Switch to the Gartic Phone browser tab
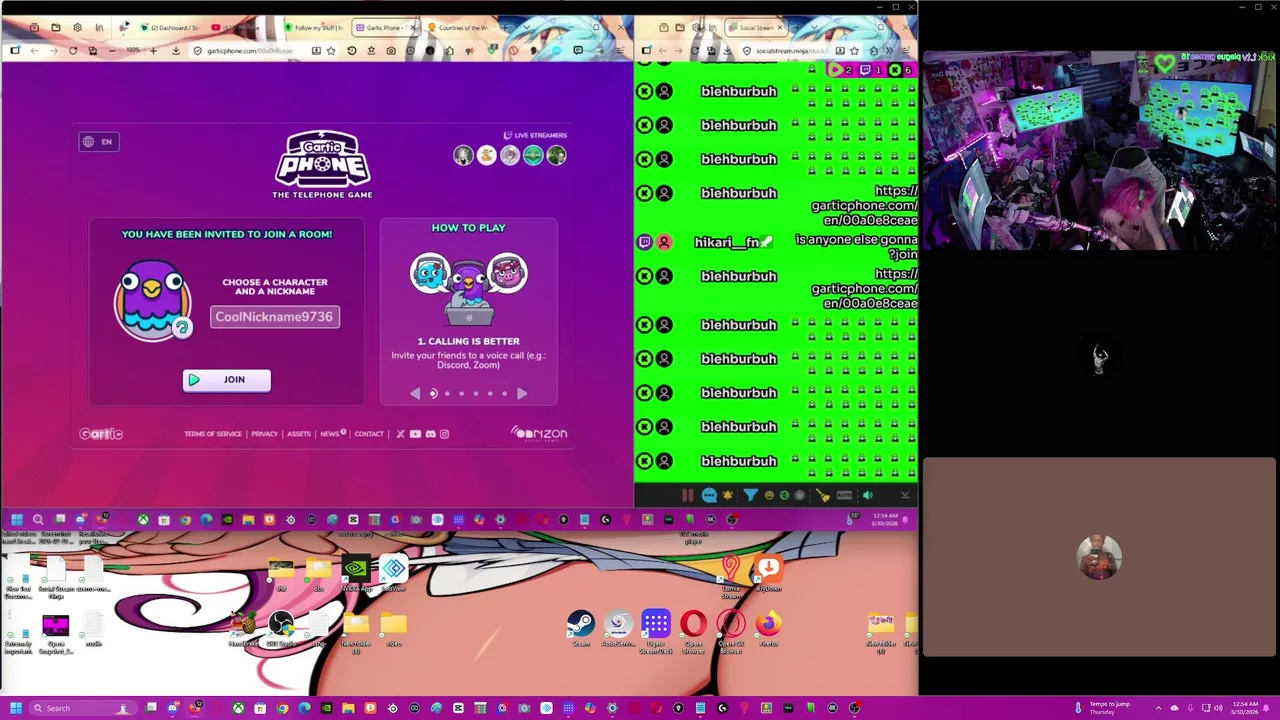This screenshot has height=720, width=1280. (x=387, y=27)
